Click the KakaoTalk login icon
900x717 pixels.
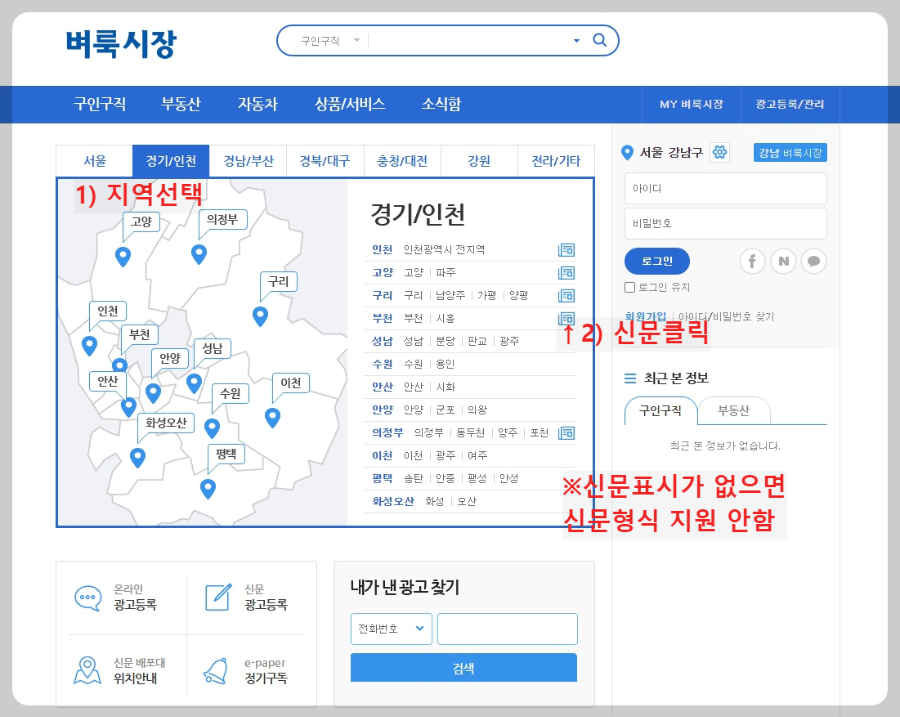pos(814,261)
